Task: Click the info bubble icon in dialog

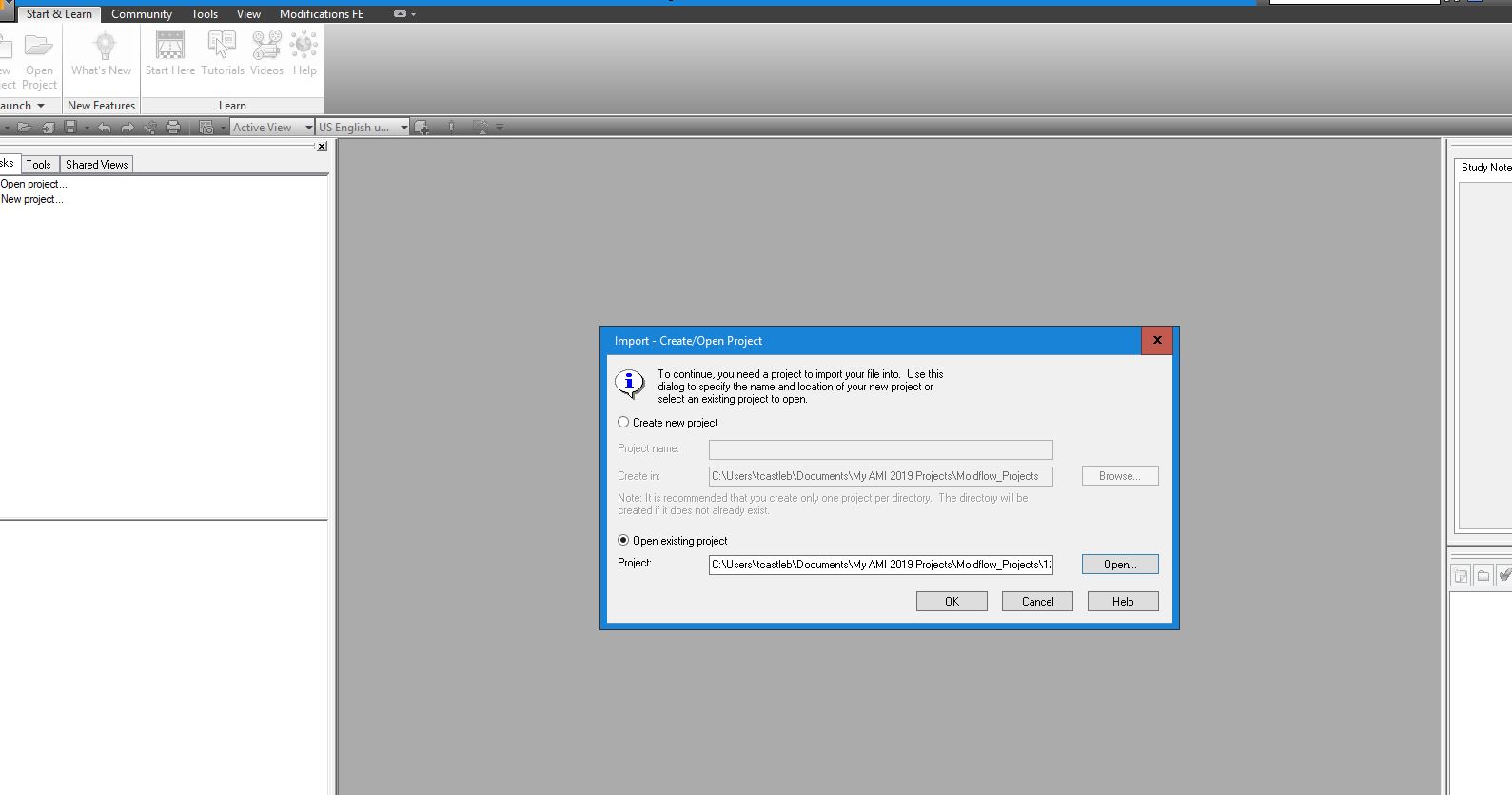Action: click(x=629, y=384)
